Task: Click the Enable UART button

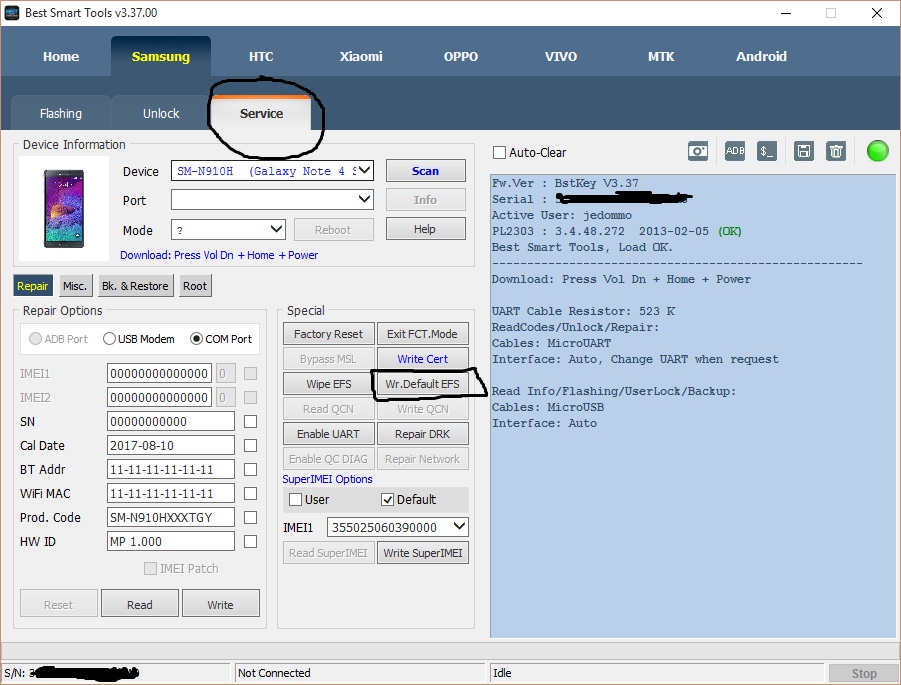Action: pos(329,434)
